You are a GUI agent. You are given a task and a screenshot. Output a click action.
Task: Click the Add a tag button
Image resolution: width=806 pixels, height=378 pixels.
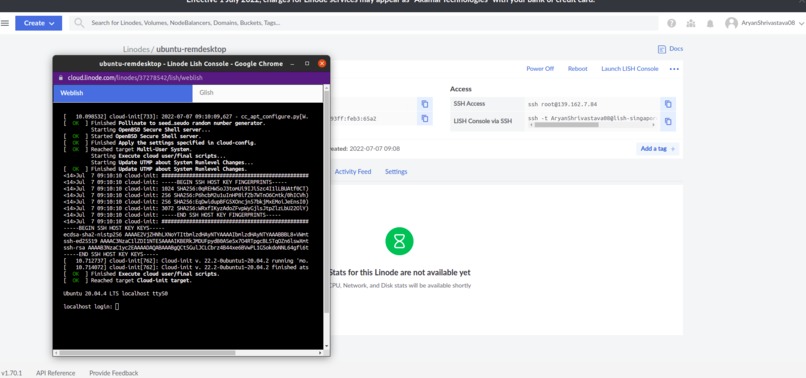pyautogui.click(x=657, y=149)
